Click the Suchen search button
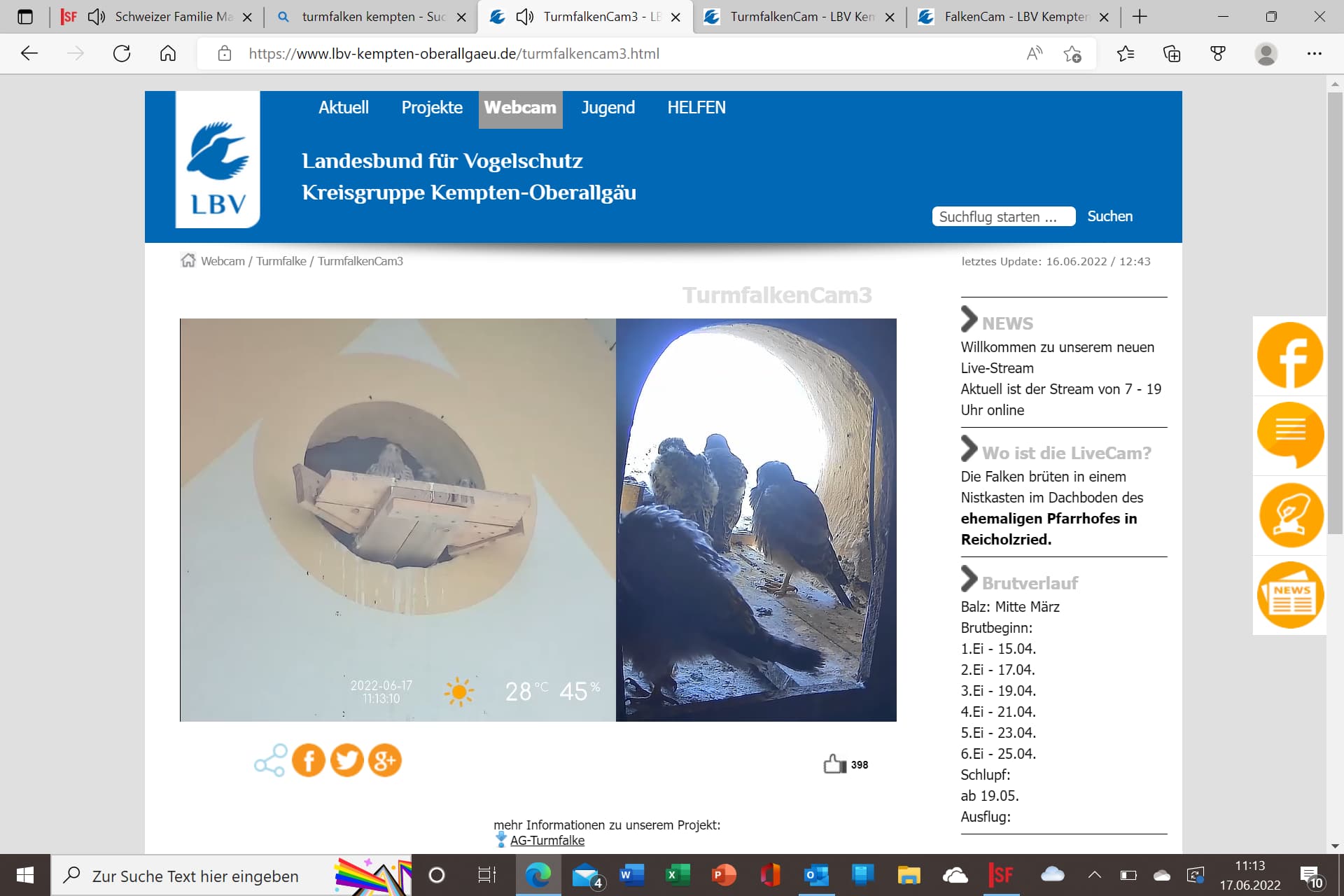The height and width of the screenshot is (896, 1344). (x=1109, y=216)
